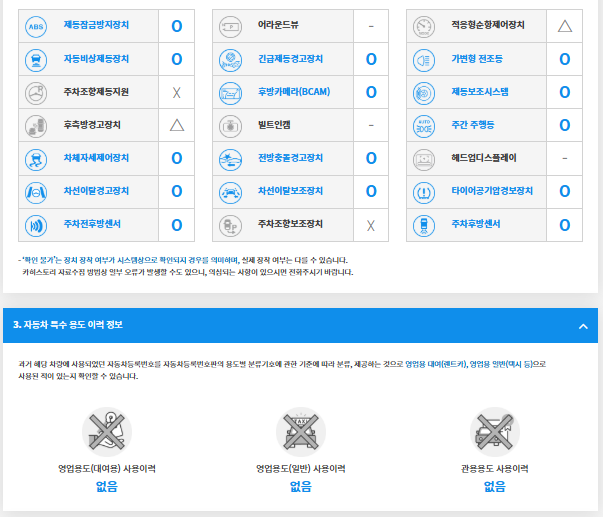Collapse section 3 with the chevron arrow
603x517 pixels.
(582, 326)
